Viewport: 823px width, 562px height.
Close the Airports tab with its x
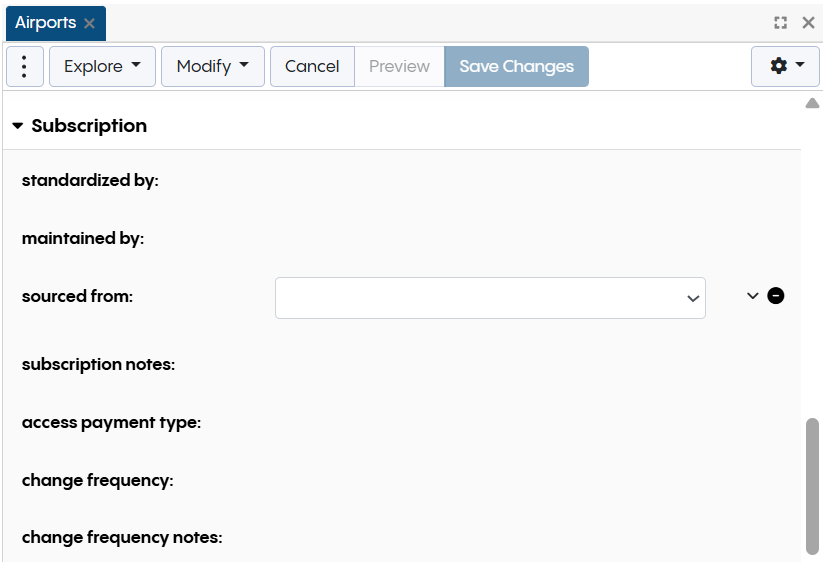89,23
